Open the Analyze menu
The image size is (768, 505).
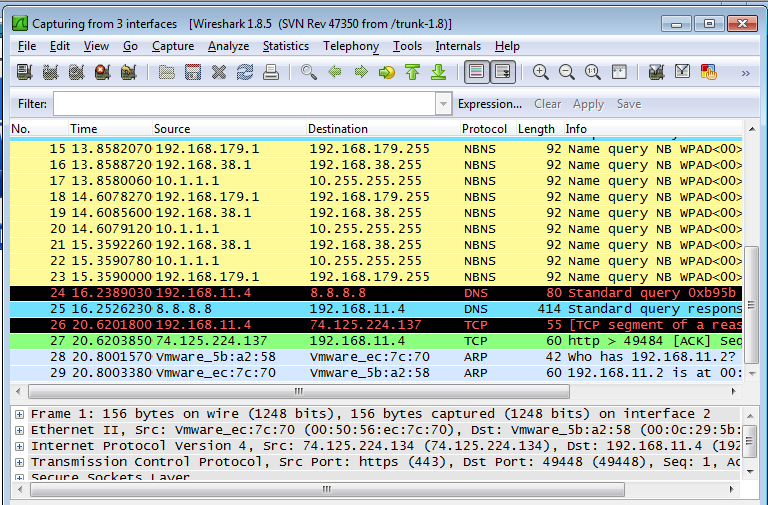coord(228,46)
